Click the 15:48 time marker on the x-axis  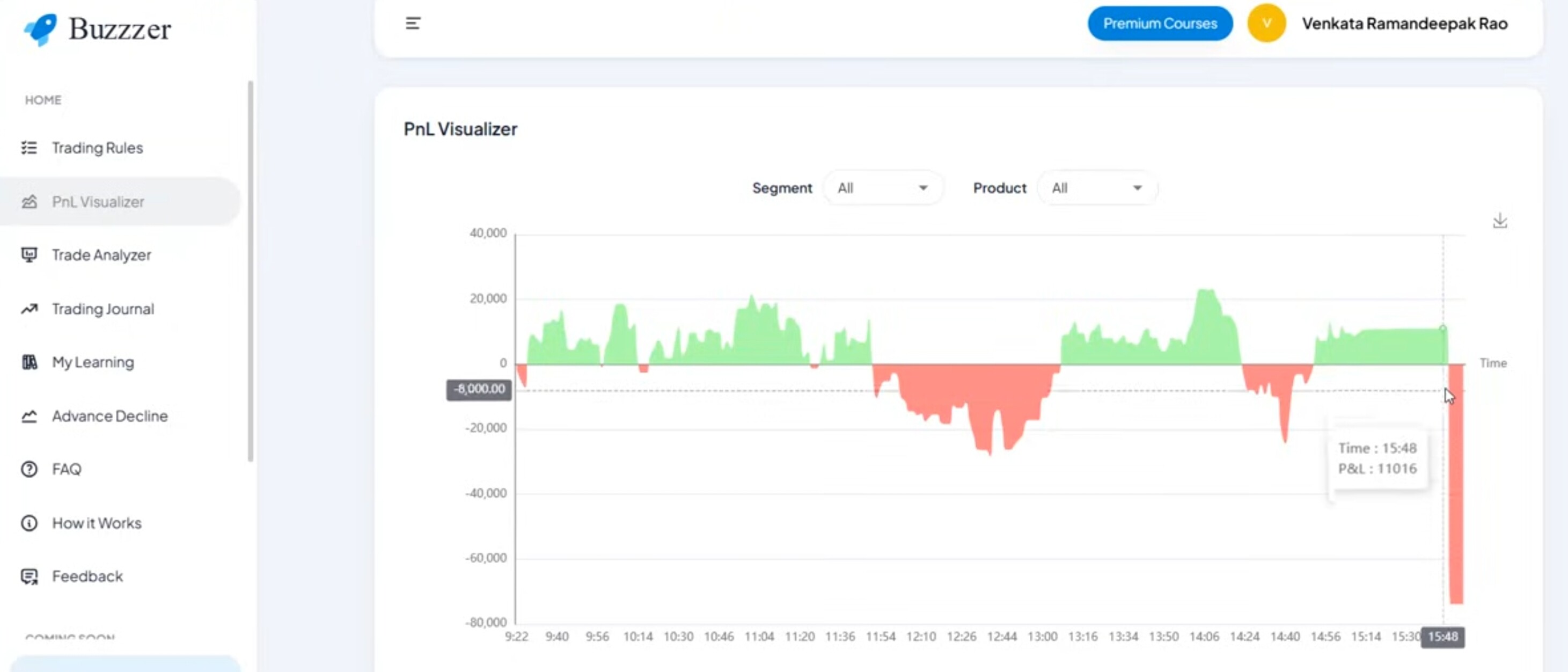[1442, 637]
